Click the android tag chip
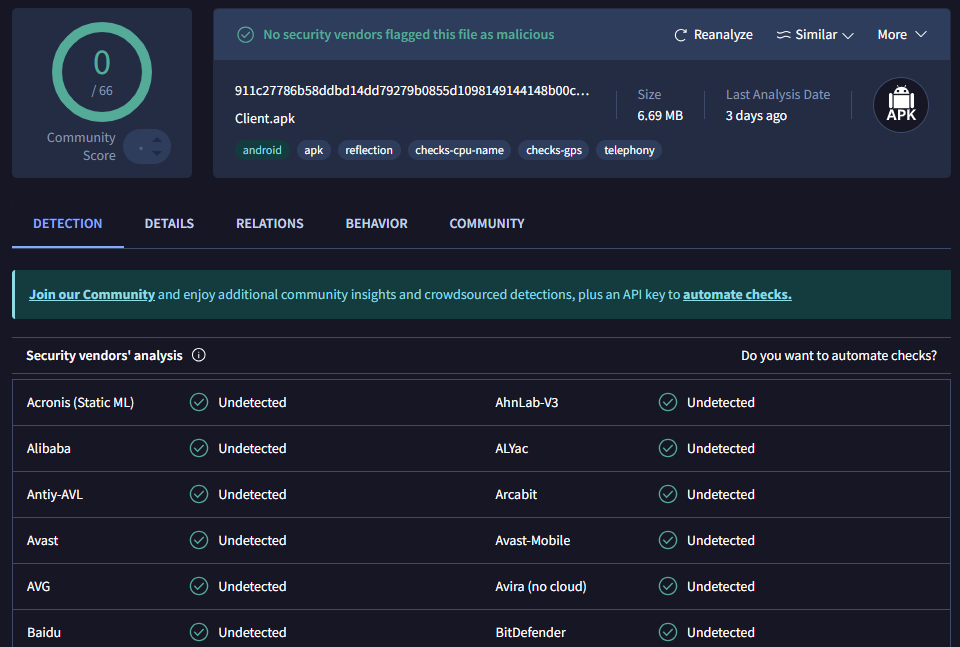This screenshot has width=960, height=647. pyautogui.click(x=262, y=151)
